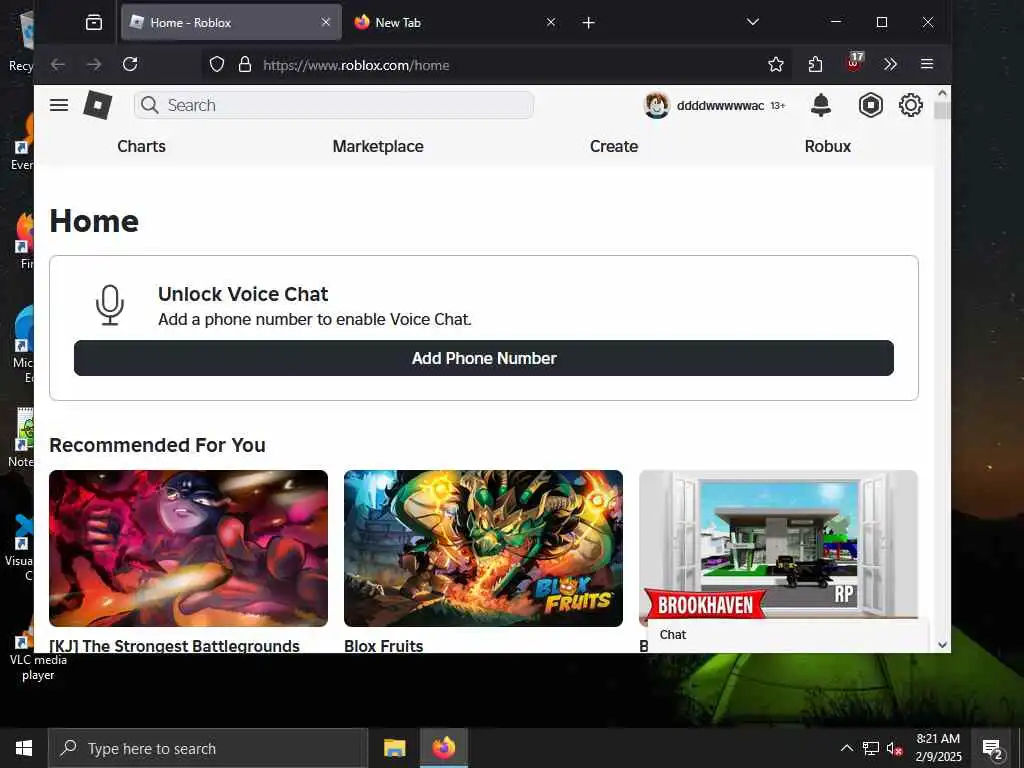Open the Charts page

pos(141,146)
